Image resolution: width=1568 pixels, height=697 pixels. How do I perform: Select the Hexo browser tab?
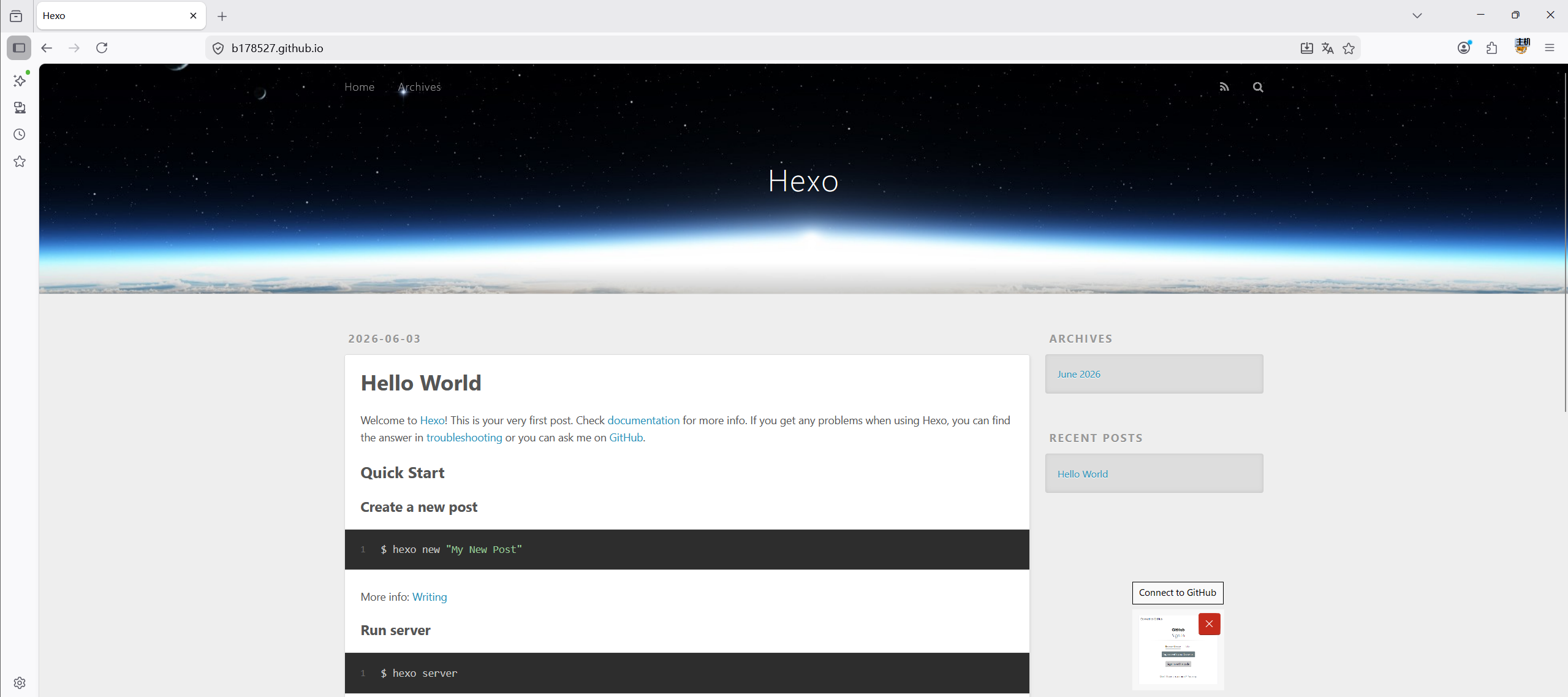(121, 16)
